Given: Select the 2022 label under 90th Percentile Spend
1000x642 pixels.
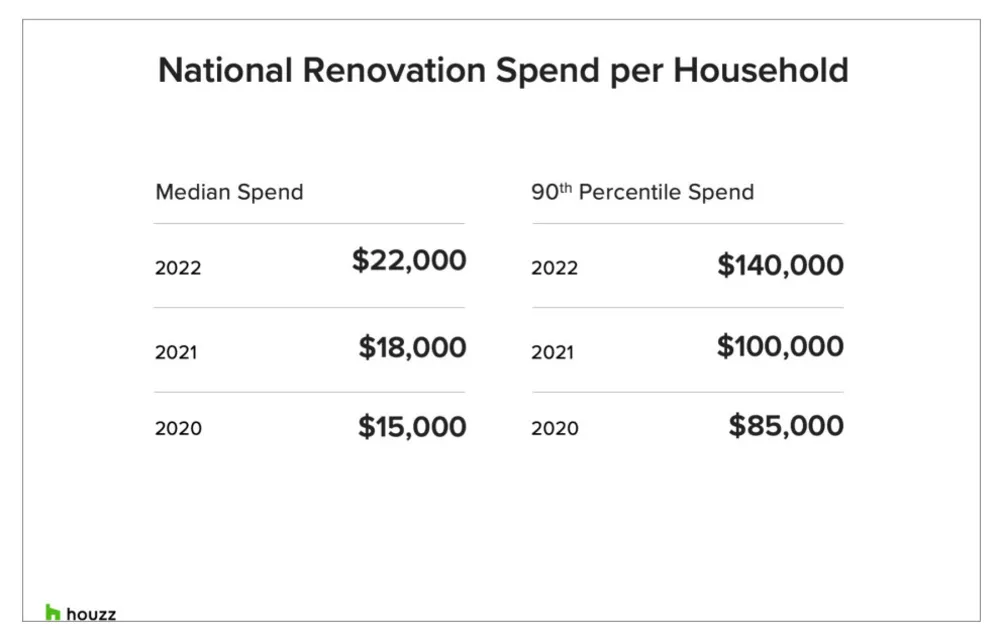Looking at the screenshot, I should [x=554, y=268].
